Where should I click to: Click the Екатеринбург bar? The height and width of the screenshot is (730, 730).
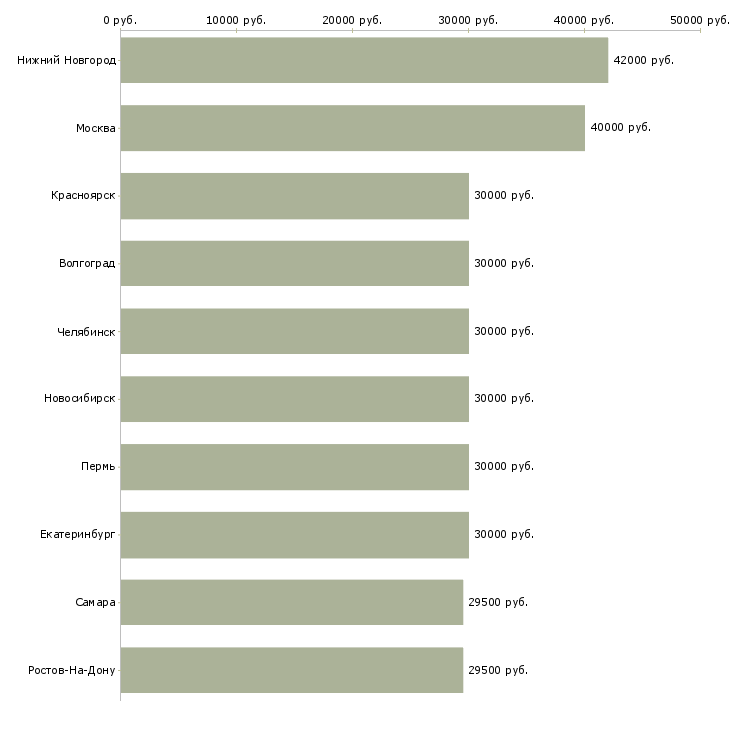pos(294,534)
